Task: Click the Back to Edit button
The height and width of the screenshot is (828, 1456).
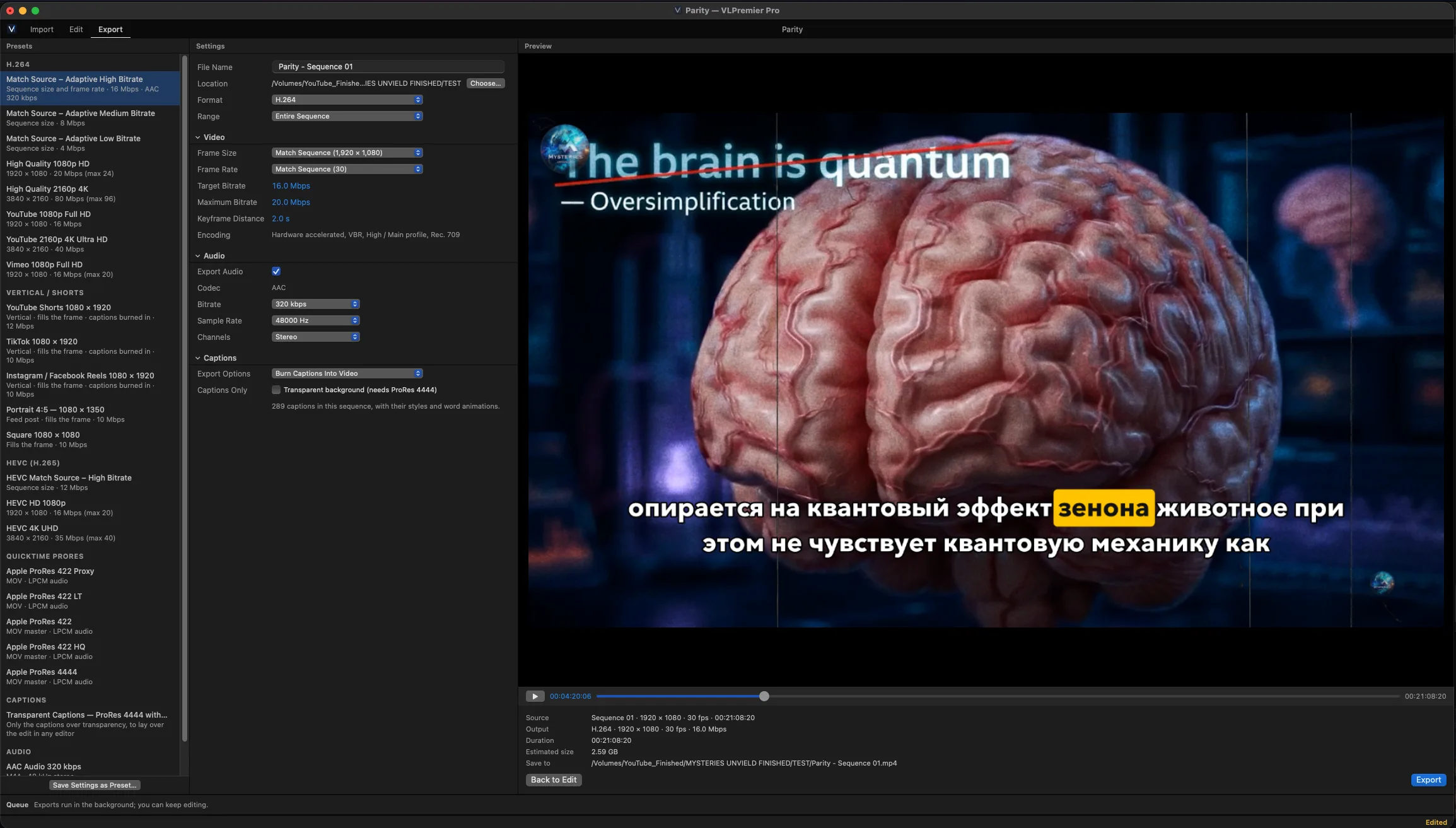Action: (554, 779)
